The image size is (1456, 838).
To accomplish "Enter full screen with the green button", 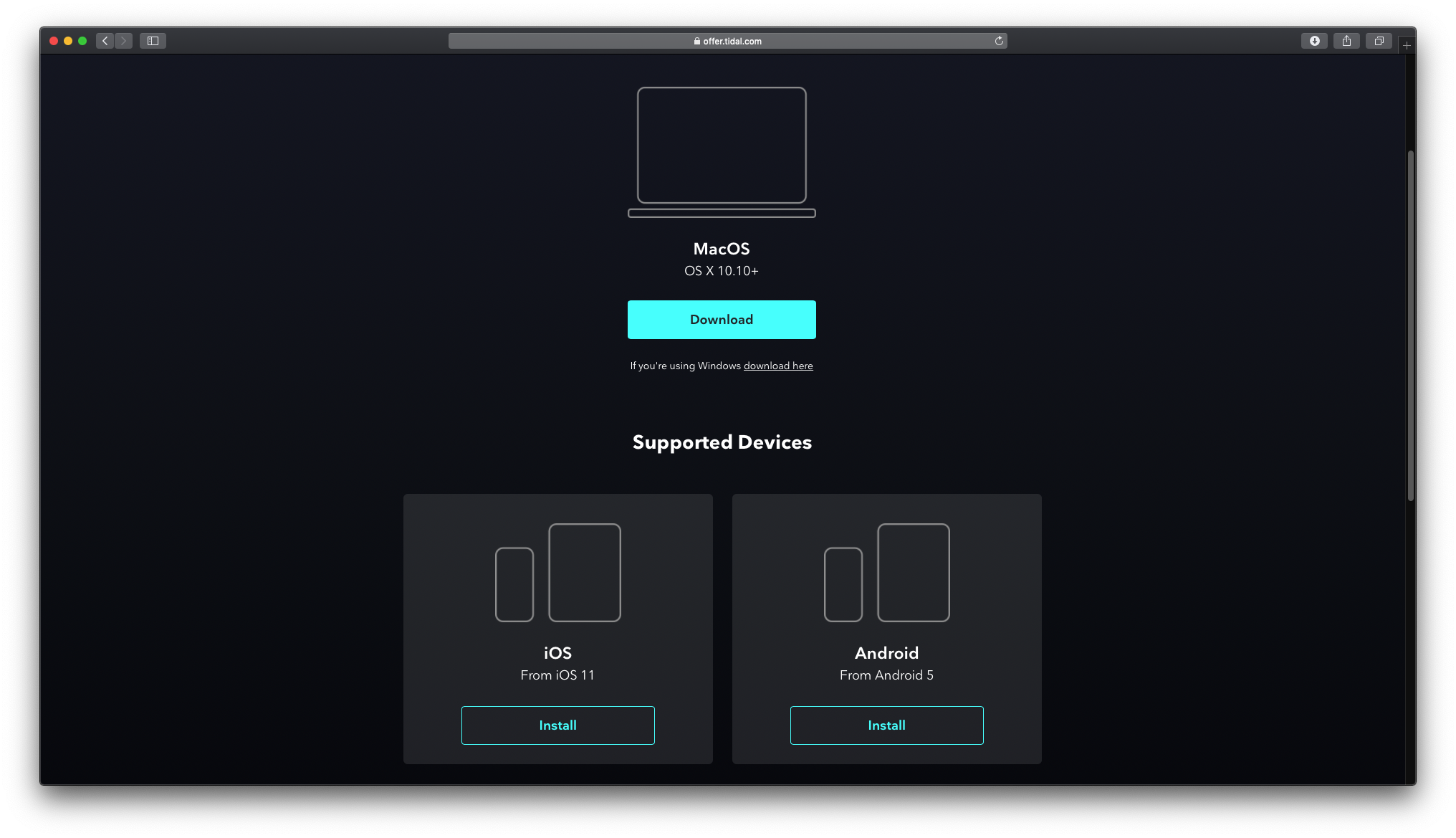I will click(x=82, y=41).
